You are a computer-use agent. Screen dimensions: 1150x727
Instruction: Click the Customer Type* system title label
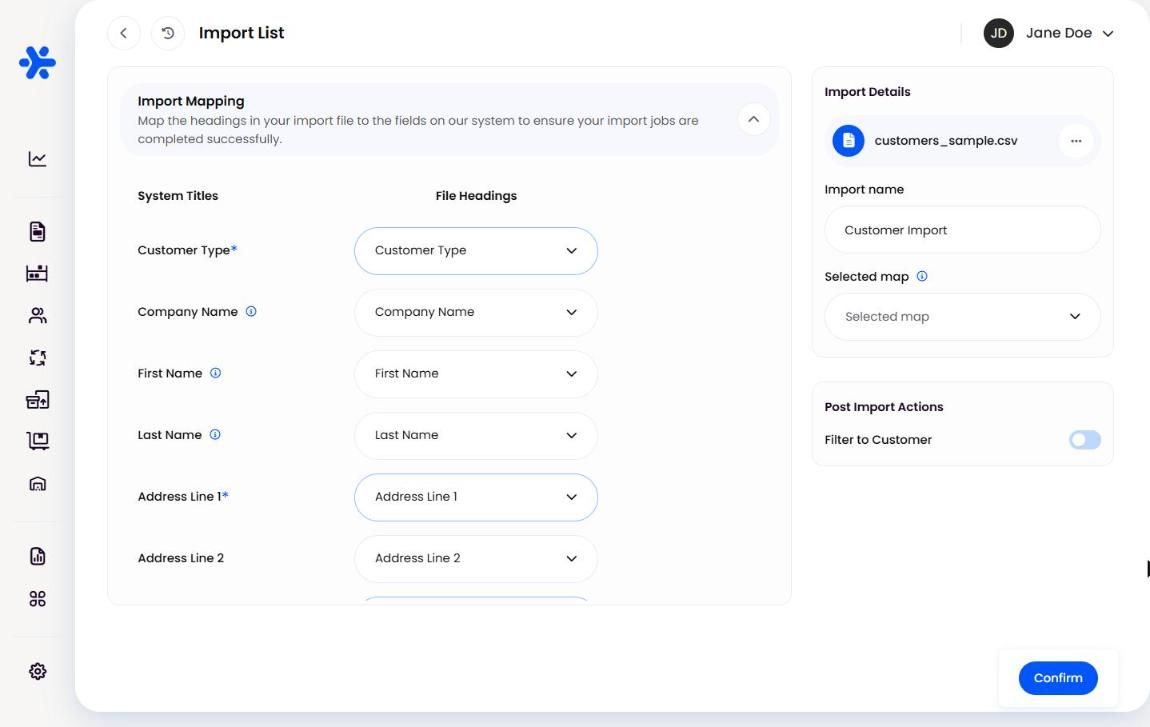pyautogui.click(x=187, y=250)
